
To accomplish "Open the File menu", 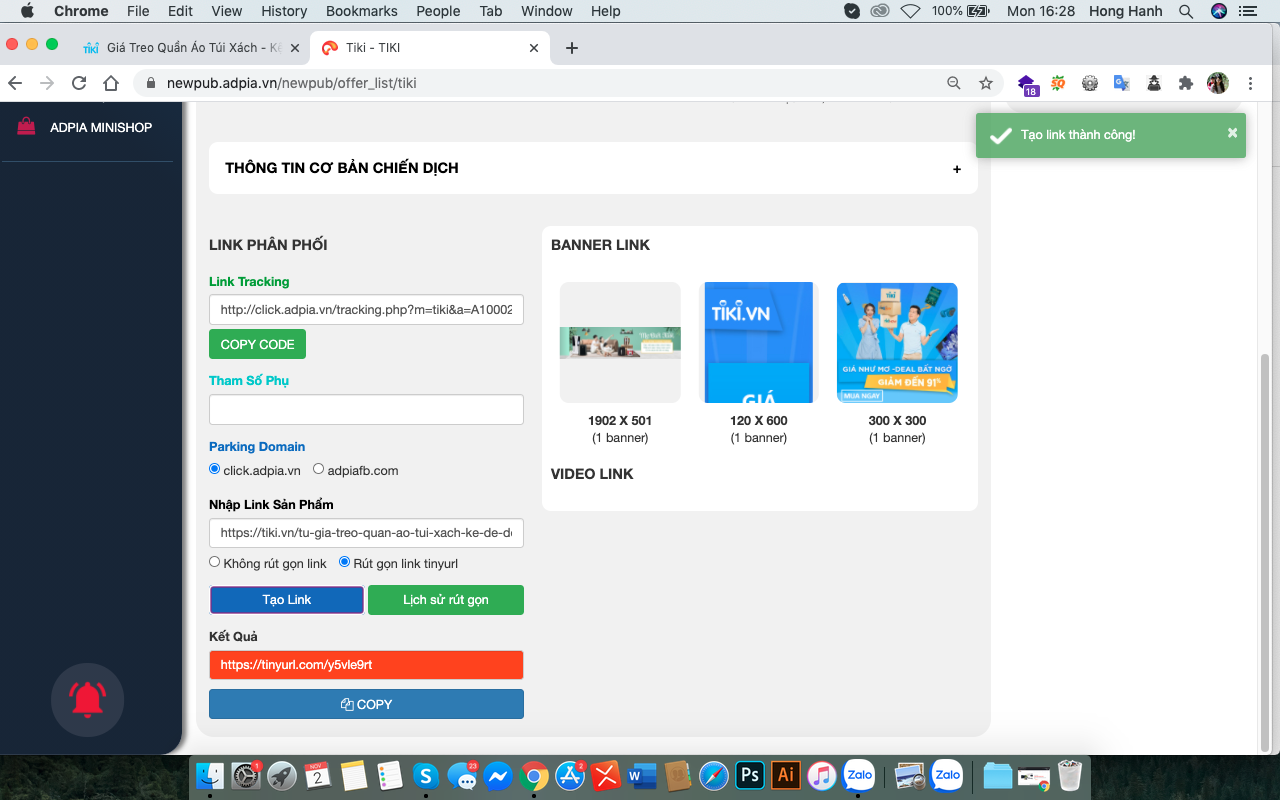I will 138,11.
